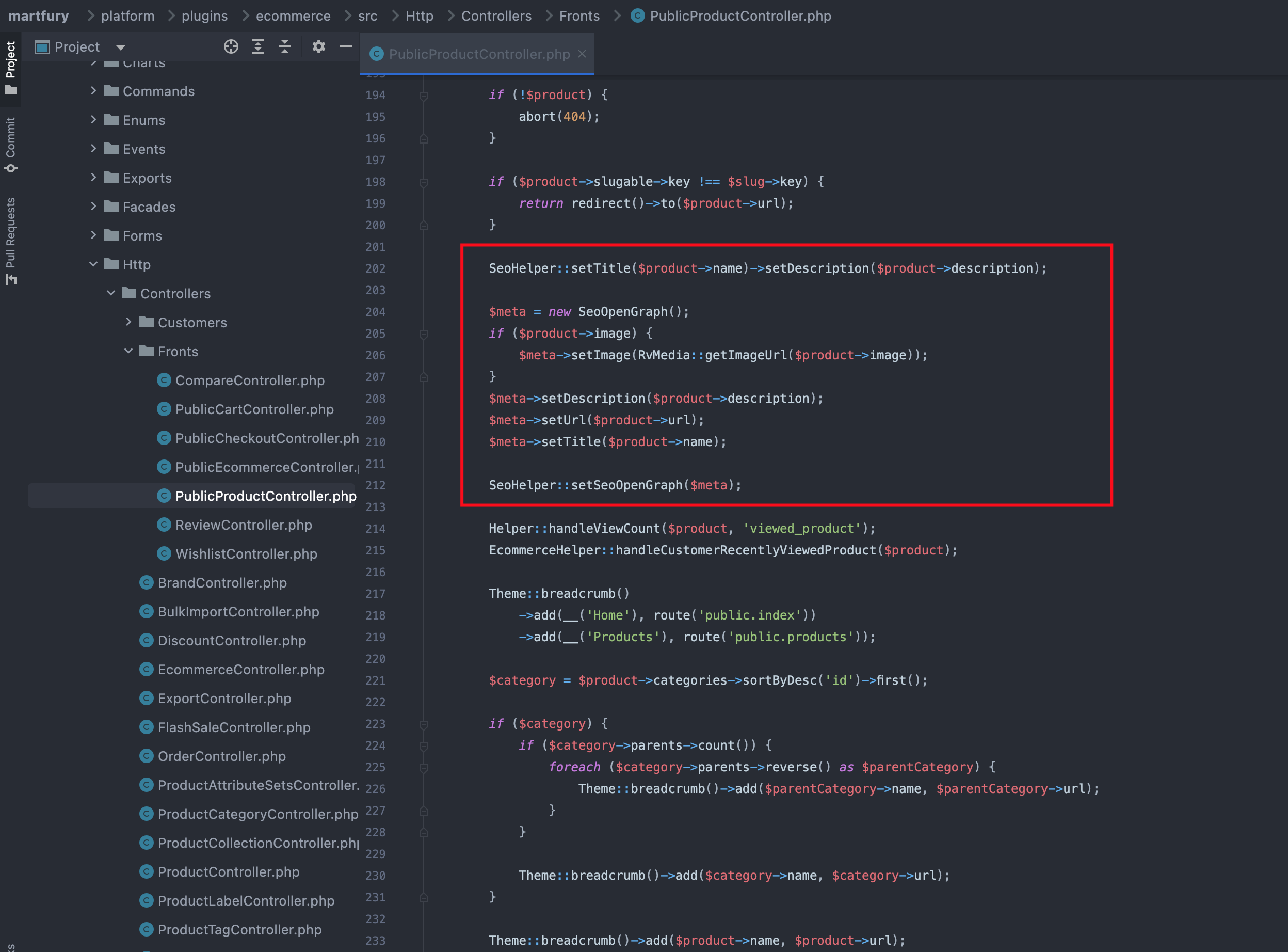Click platform in the breadcrumb path
Screen dimensions: 1288x952
[128, 15]
